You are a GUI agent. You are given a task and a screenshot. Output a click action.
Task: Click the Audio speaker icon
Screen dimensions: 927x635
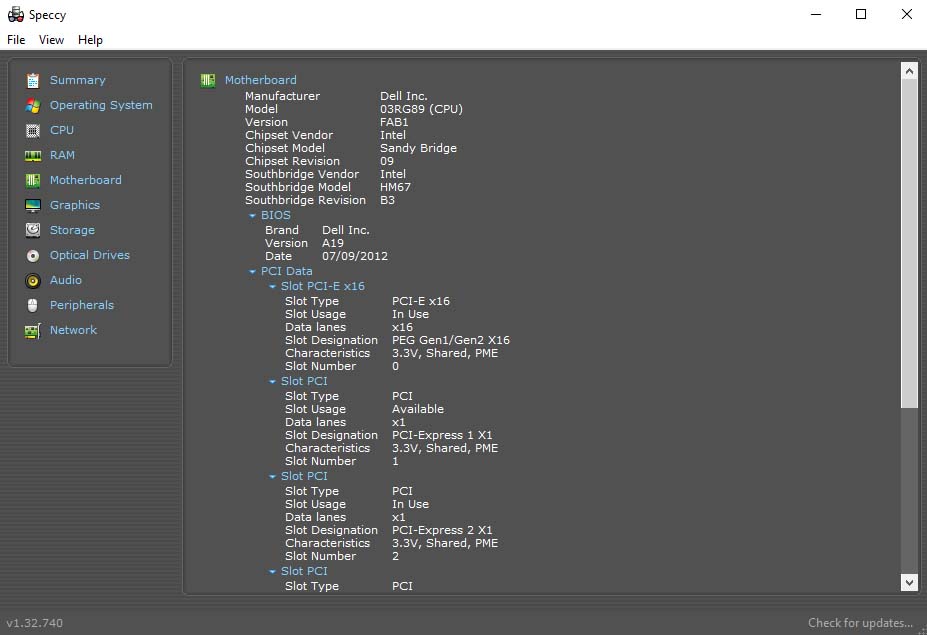click(33, 280)
